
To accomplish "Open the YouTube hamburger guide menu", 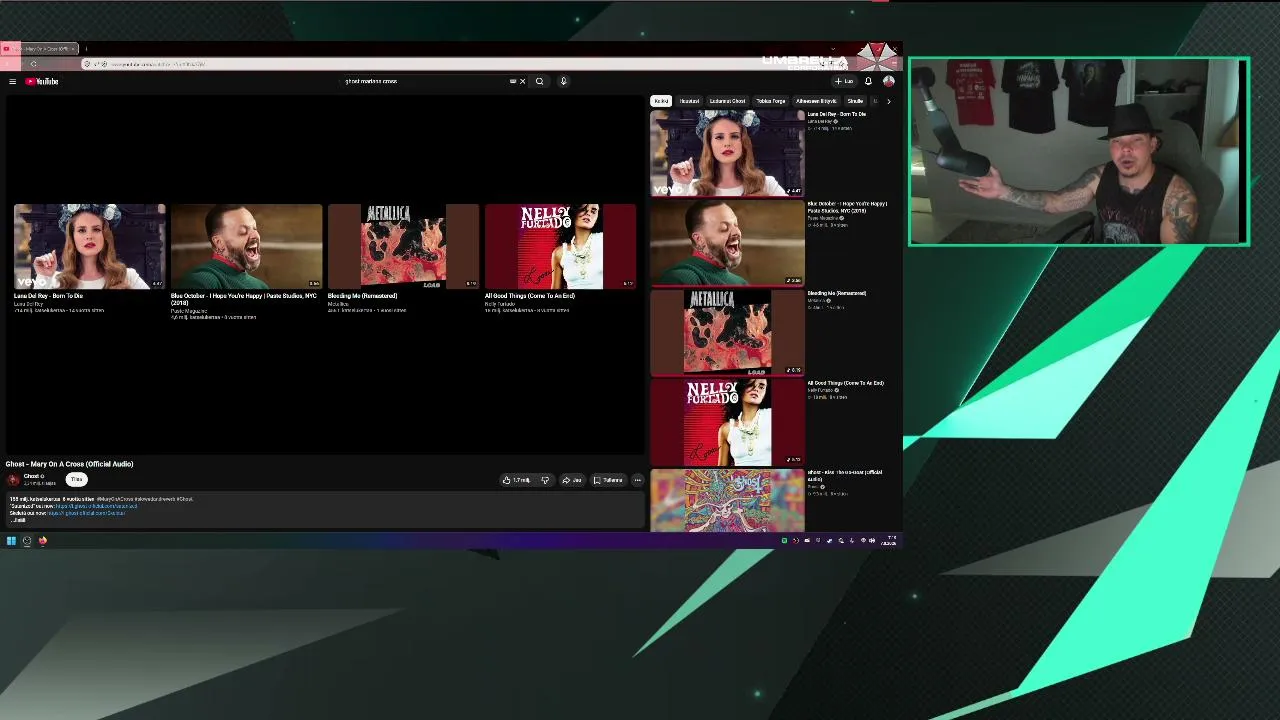I will click(x=12, y=81).
